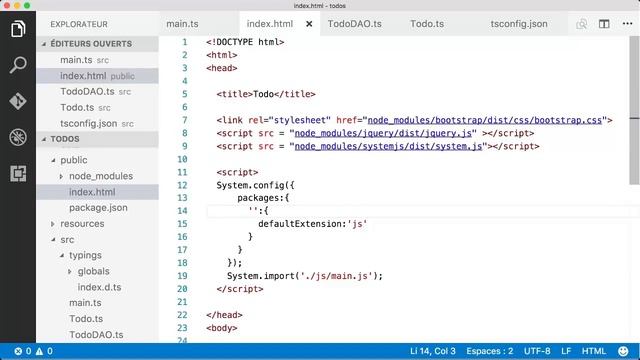Click the </head> closing tag line

224,315
